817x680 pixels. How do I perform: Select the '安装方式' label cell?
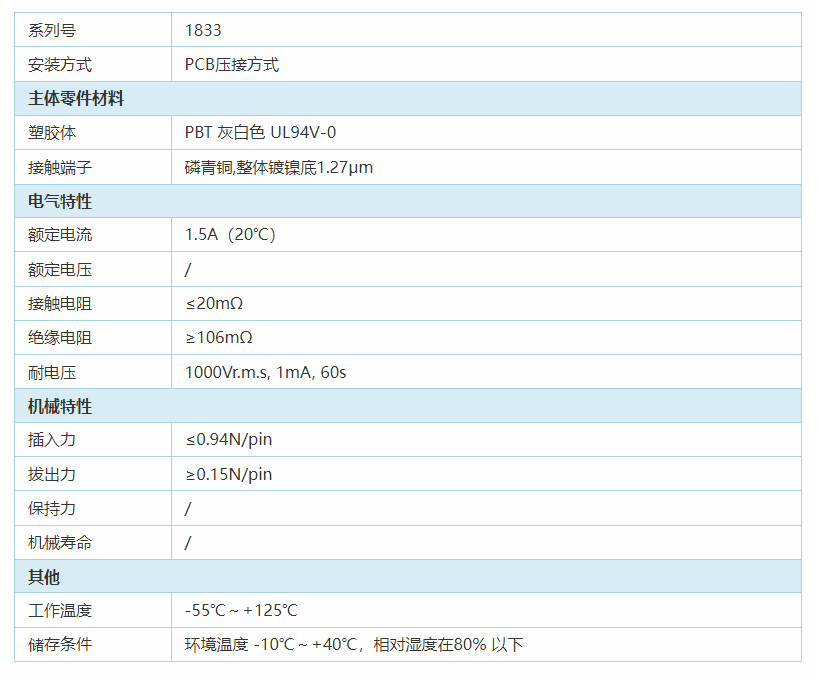93,65
